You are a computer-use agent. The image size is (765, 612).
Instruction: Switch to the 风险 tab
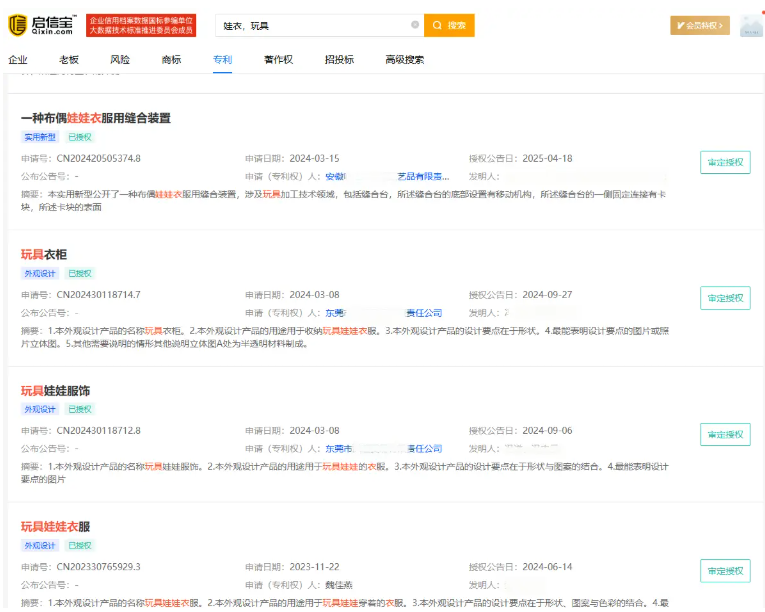click(120, 60)
